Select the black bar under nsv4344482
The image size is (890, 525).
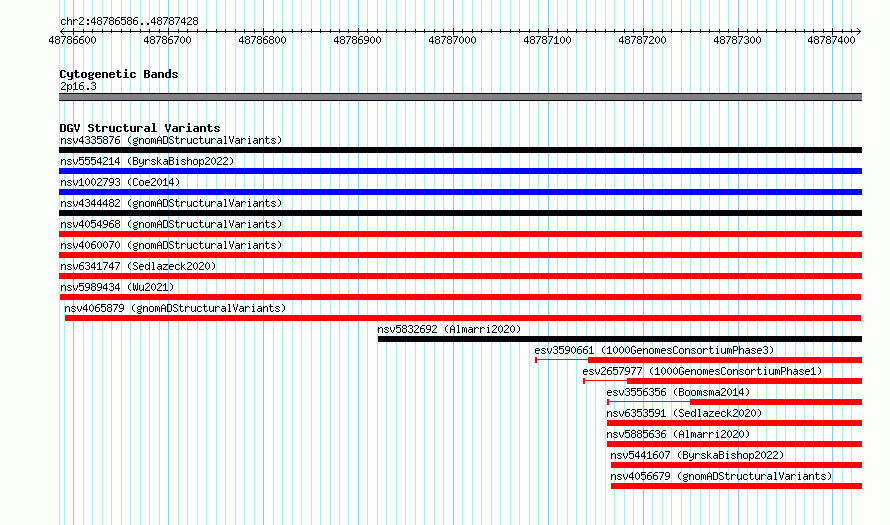tap(460, 213)
